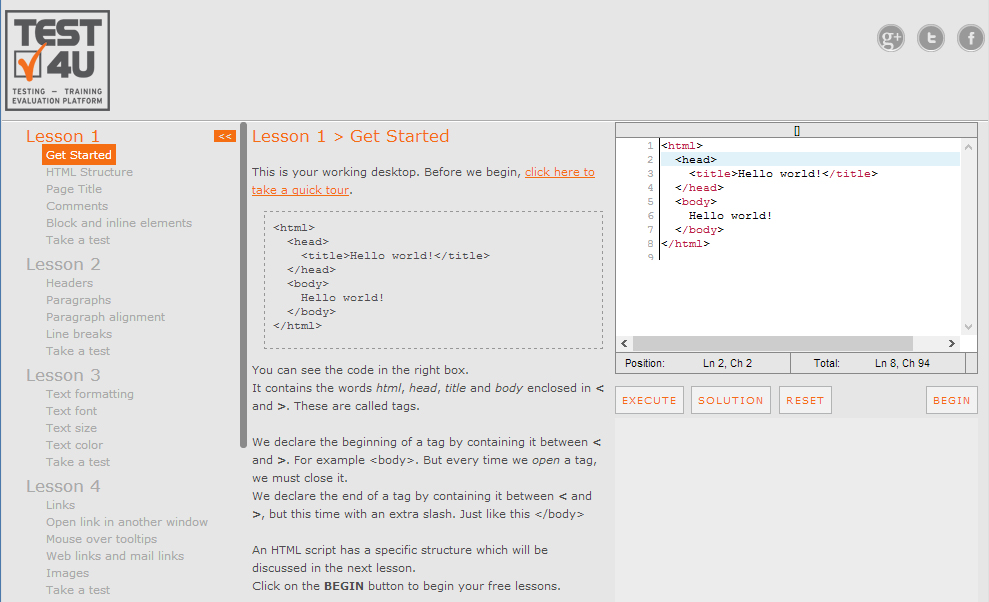Click the Facebook share icon
Screen dimensions: 989x602
pyautogui.click(x=971, y=38)
